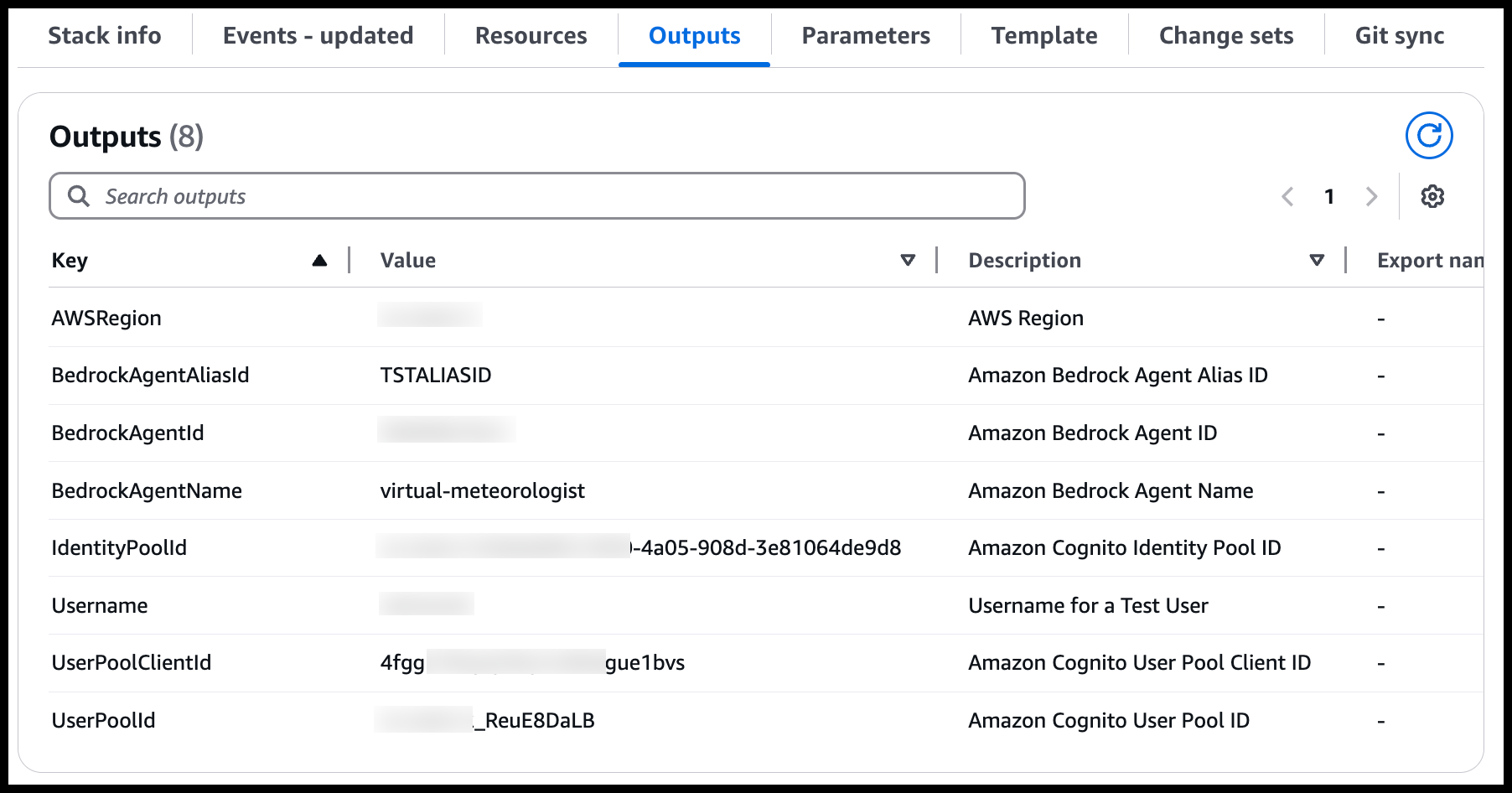Click the Export name column header

(x=1428, y=261)
